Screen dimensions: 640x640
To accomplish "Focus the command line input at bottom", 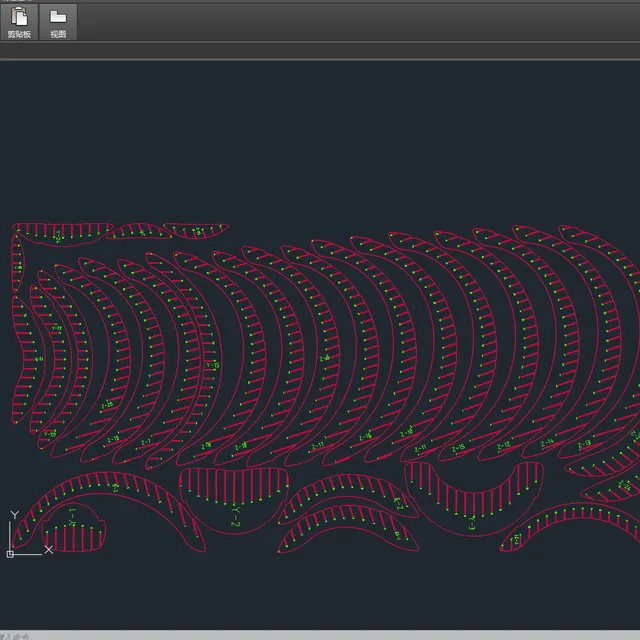I will pyautogui.click(x=320, y=635).
